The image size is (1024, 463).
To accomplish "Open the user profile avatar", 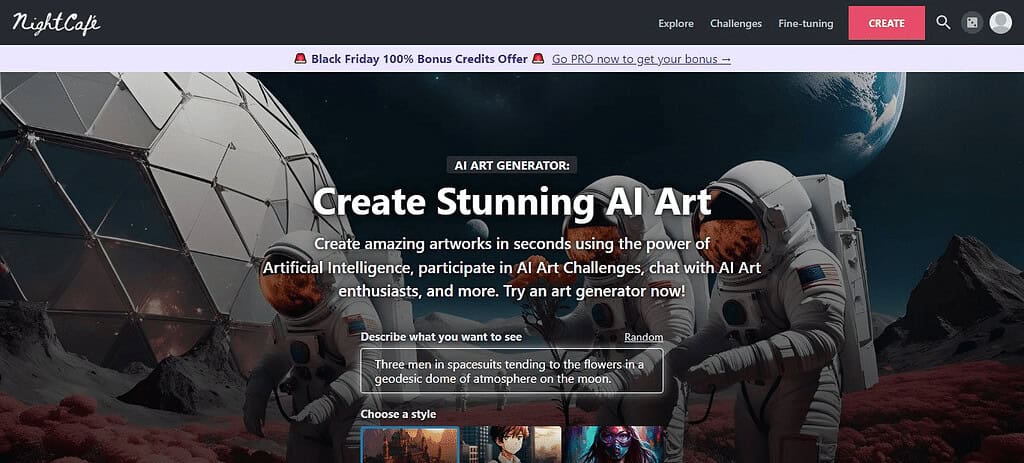I will [1000, 23].
